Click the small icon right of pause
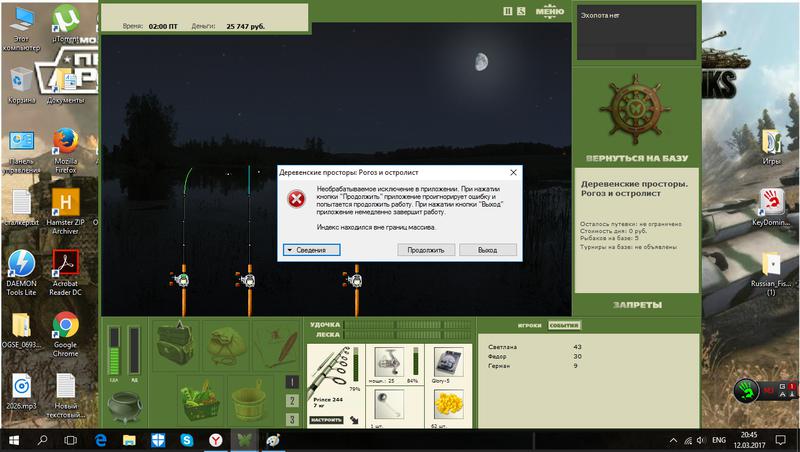Image resolution: width=800 pixels, height=452 pixels. click(x=521, y=11)
